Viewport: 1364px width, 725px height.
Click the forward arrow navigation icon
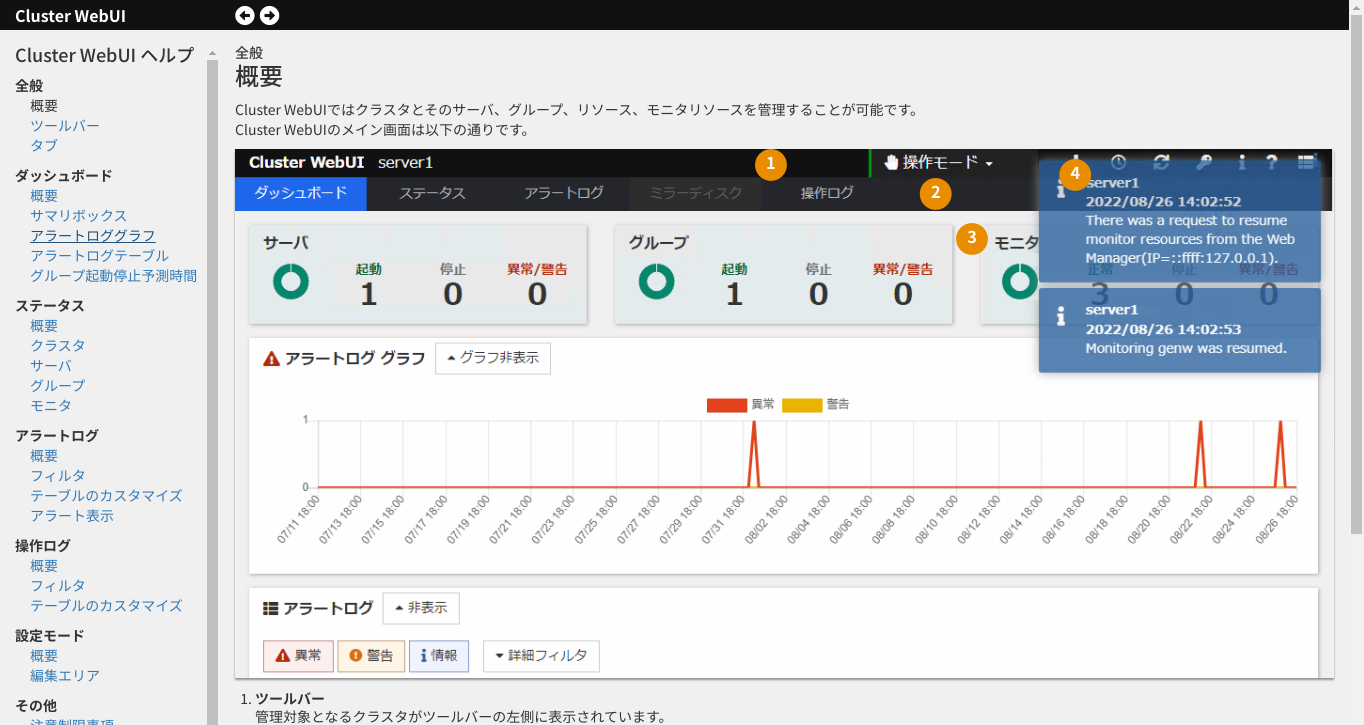point(269,15)
